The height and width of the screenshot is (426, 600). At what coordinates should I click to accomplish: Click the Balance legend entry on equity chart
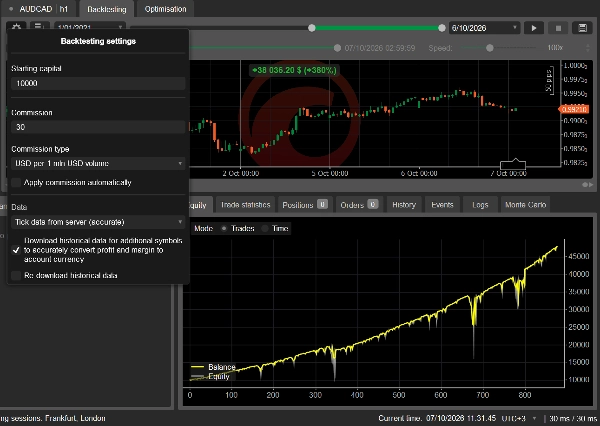click(214, 367)
